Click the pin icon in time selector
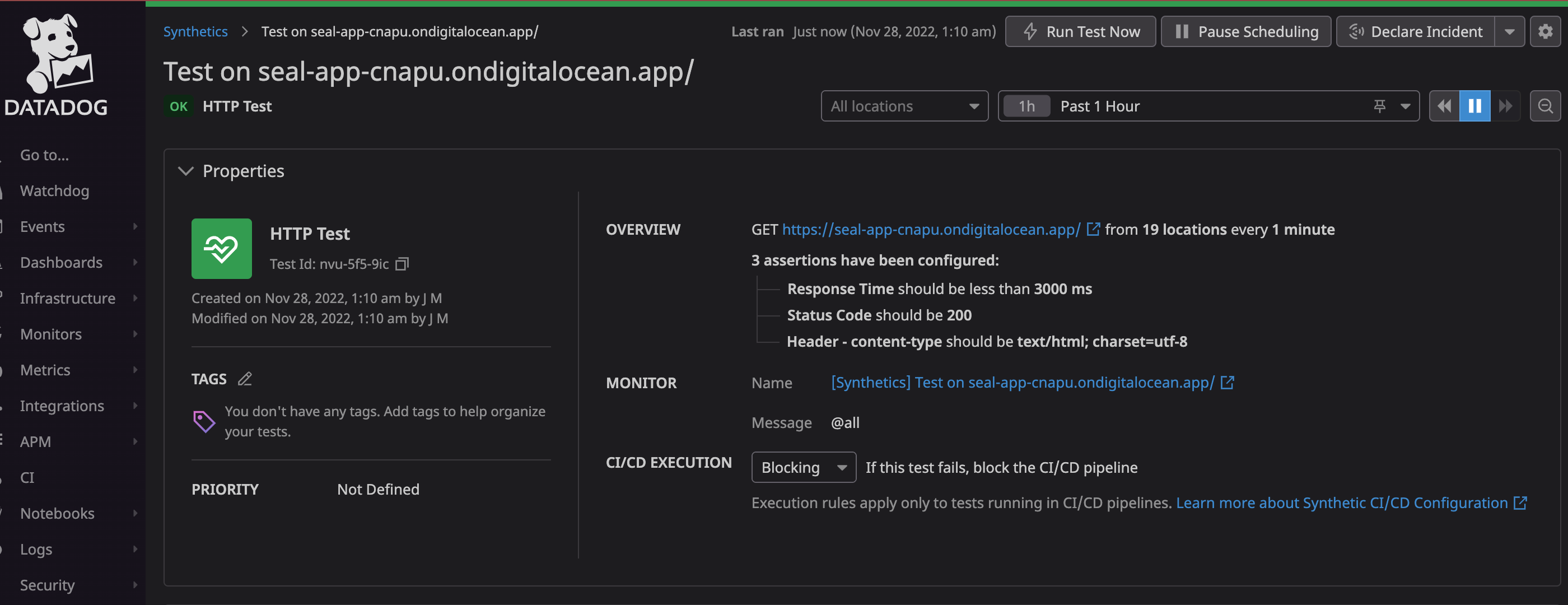 click(x=1379, y=106)
